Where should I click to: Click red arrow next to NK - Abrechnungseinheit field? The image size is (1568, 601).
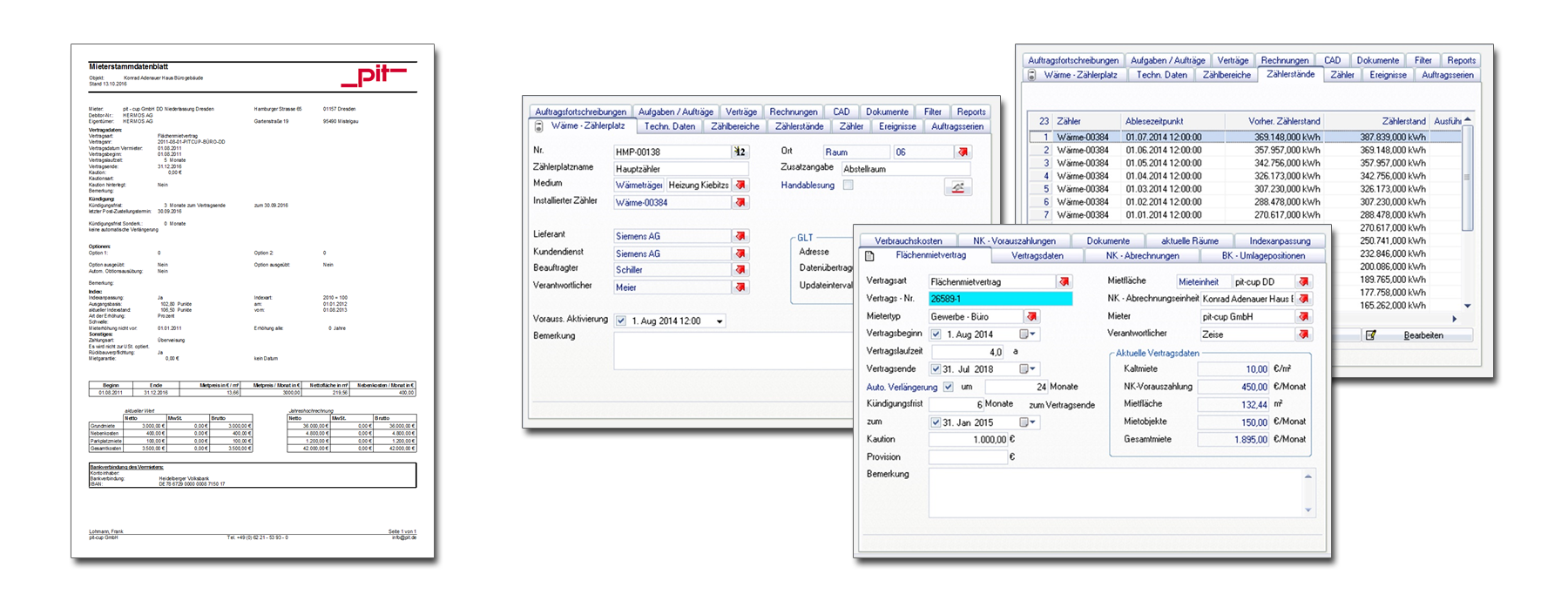click(1303, 299)
